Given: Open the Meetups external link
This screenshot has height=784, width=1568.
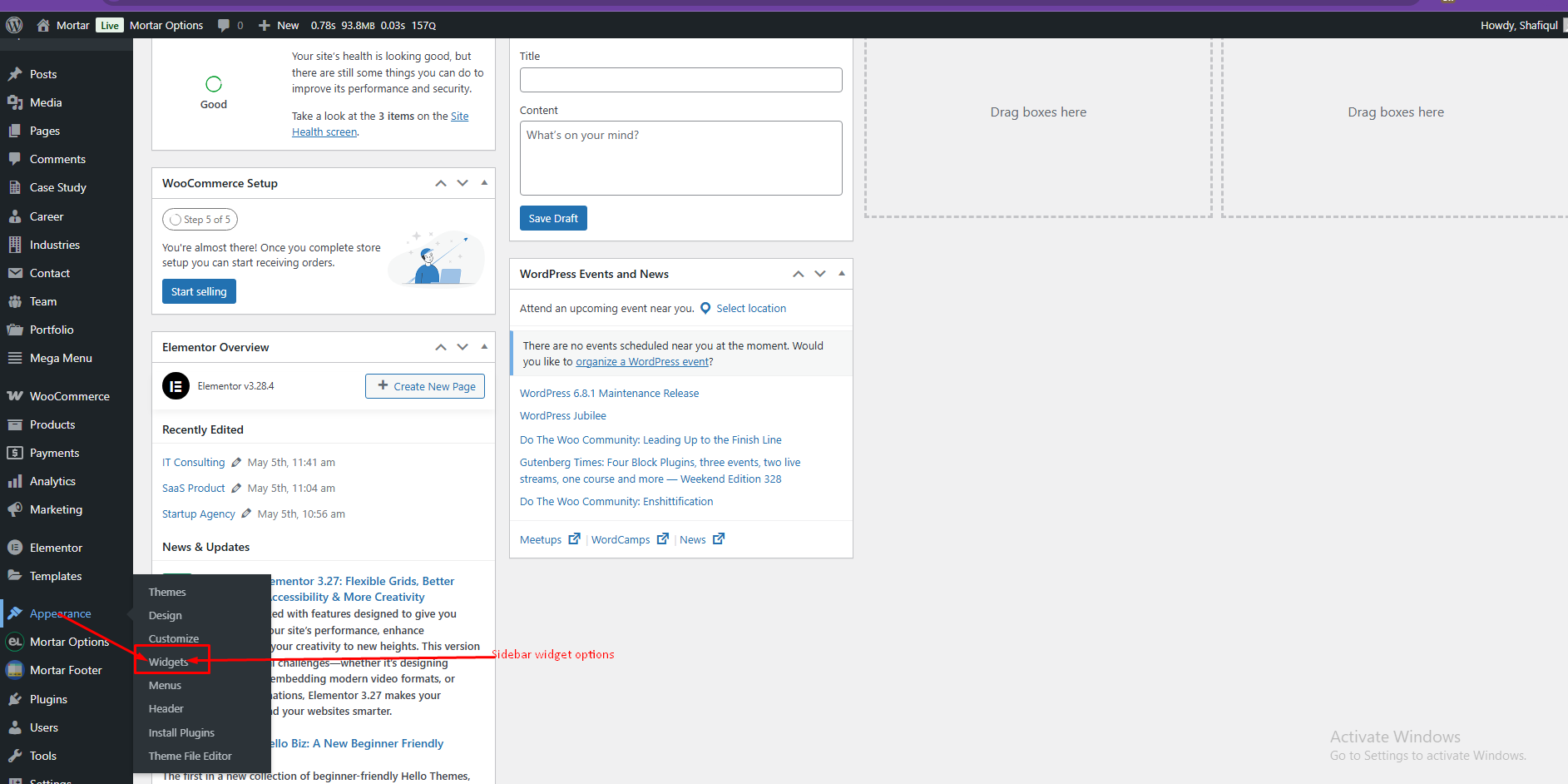Looking at the screenshot, I should (x=550, y=539).
